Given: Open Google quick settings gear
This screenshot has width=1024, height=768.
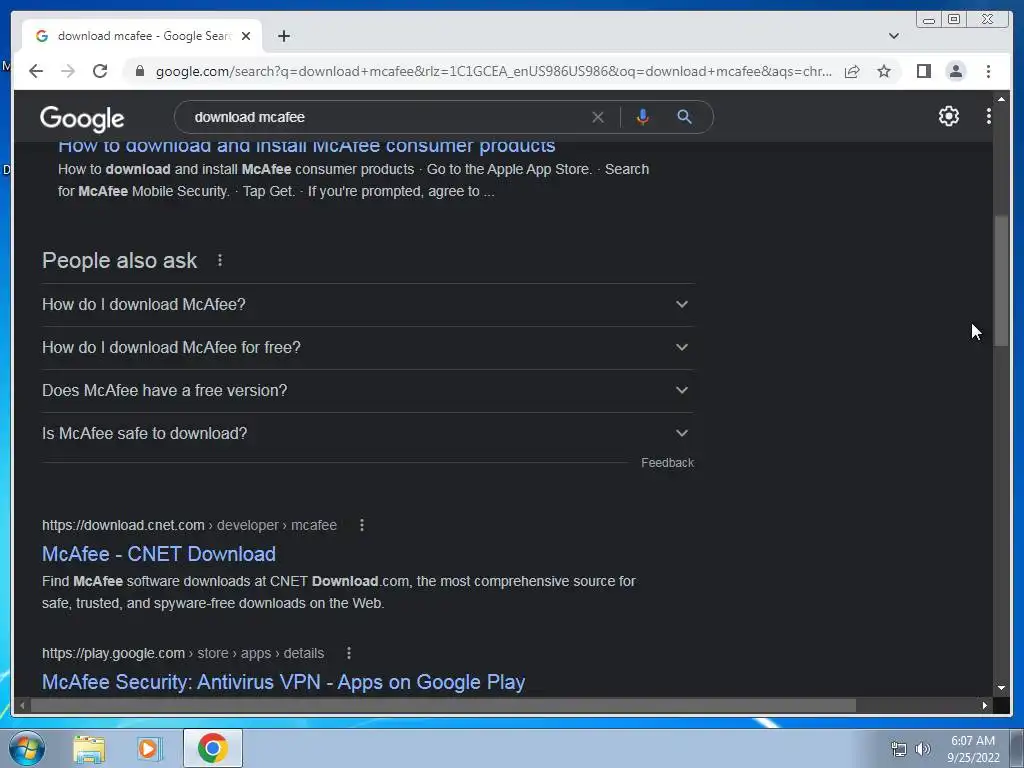Looking at the screenshot, I should pos(948,116).
